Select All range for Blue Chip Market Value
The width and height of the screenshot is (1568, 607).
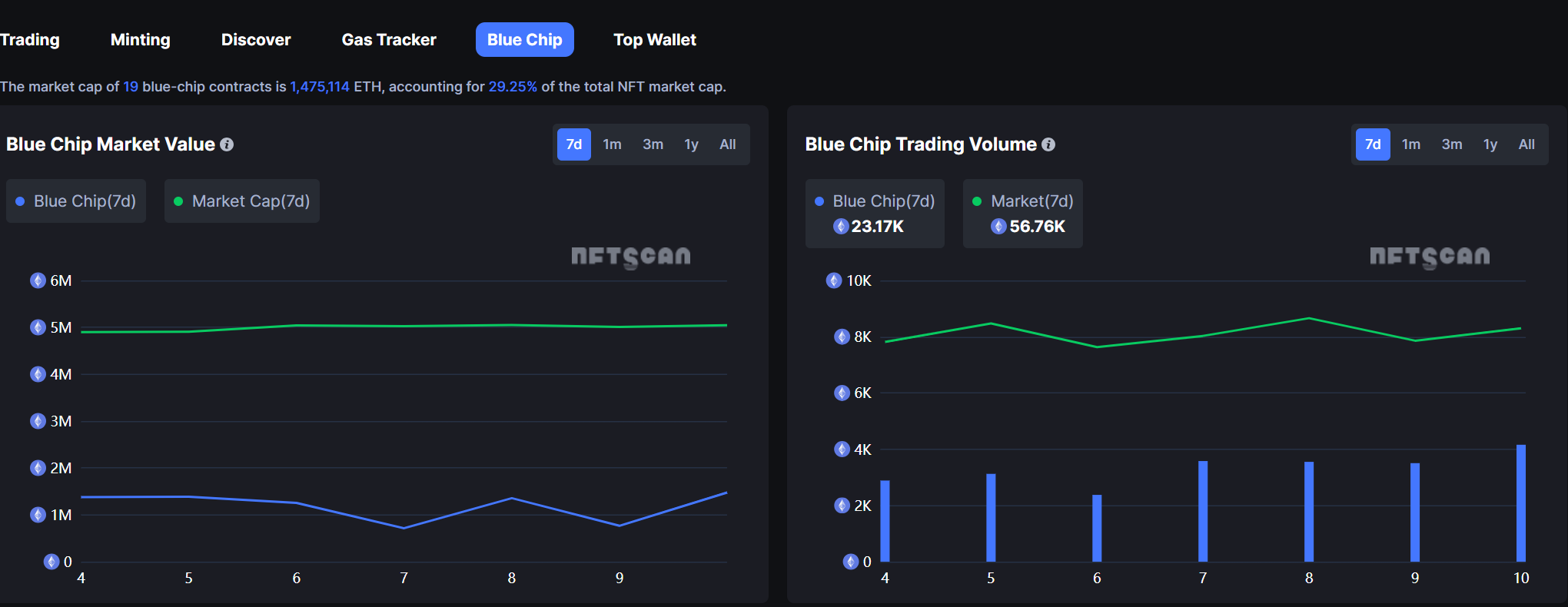click(727, 144)
